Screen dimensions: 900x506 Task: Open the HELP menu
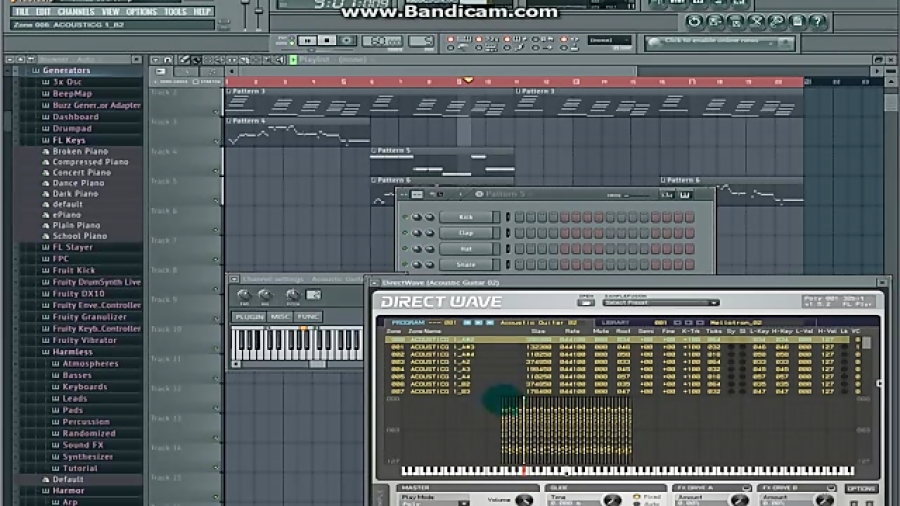(x=201, y=11)
